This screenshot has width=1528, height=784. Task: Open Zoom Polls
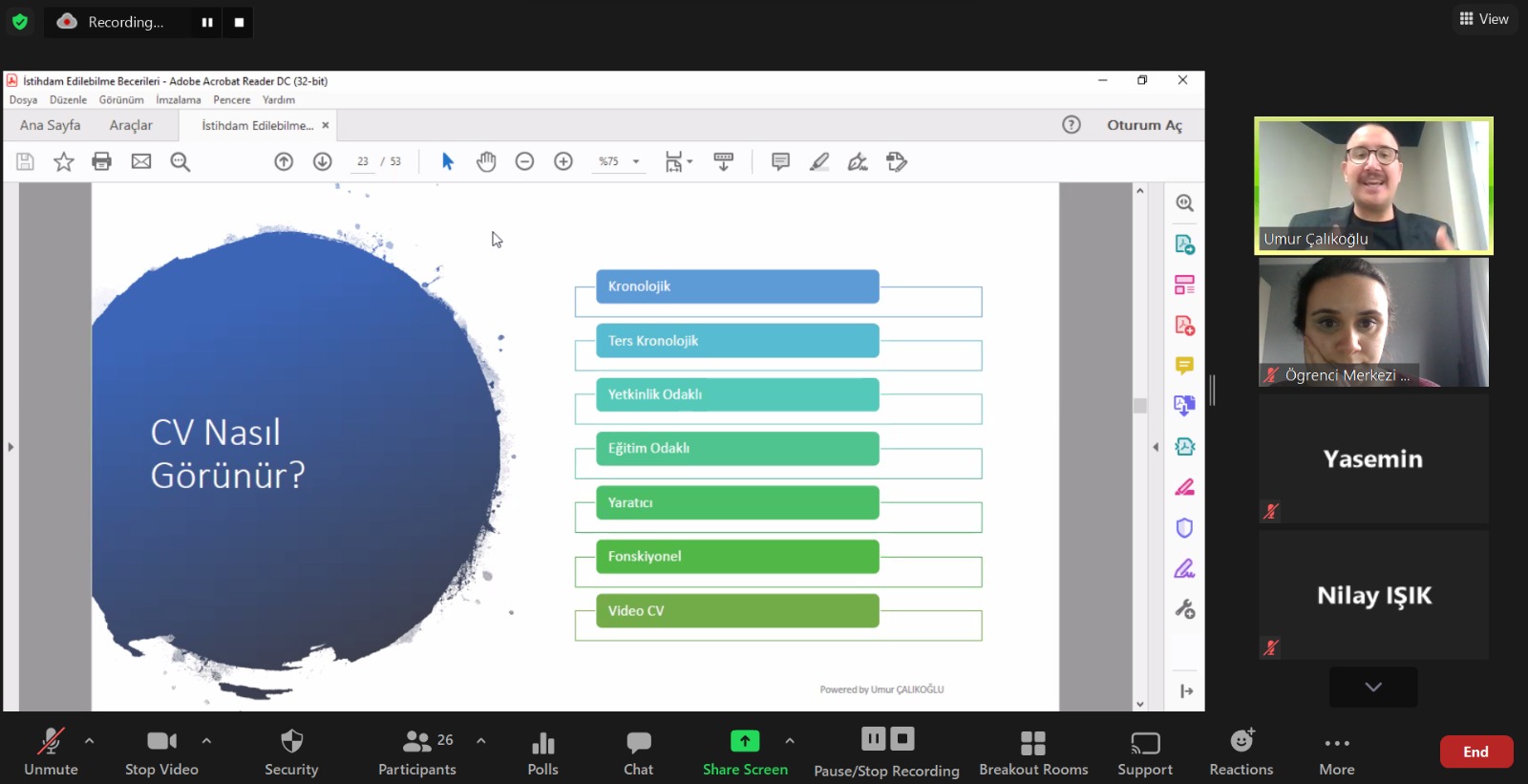click(542, 752)
